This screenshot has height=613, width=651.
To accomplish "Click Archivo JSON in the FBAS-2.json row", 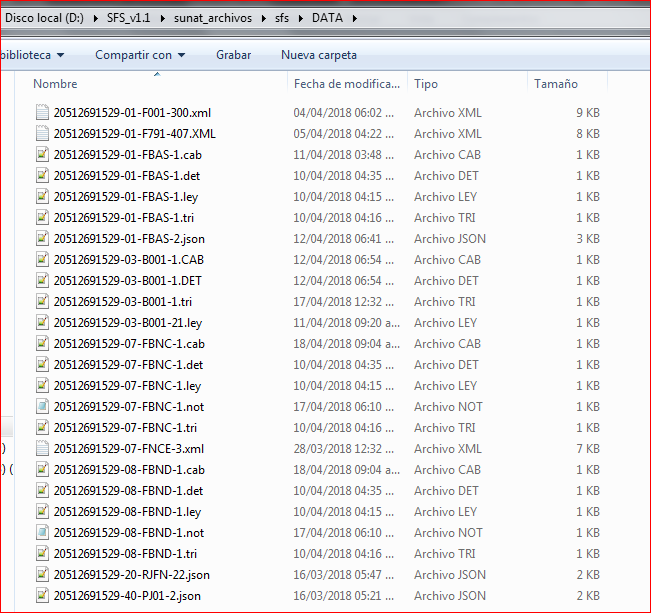I will pyautogui.click(x=450, y=239).
